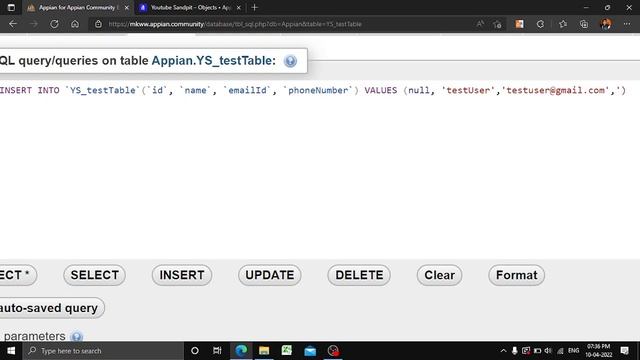
Task: Open the favorites list icon
Action: (x=563, y=24)
